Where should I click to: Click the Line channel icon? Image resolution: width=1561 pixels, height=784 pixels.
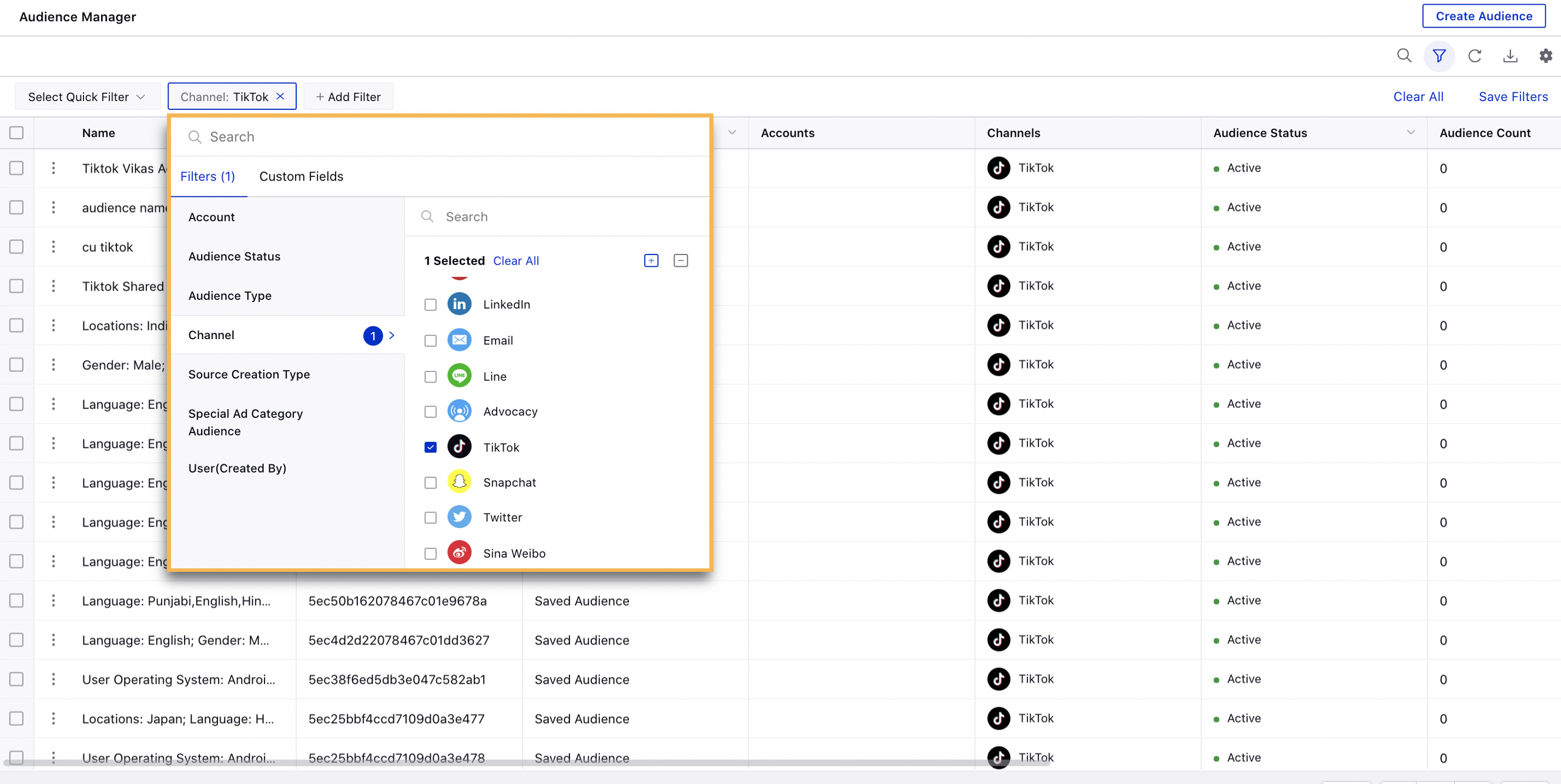[x=459, y=376]
